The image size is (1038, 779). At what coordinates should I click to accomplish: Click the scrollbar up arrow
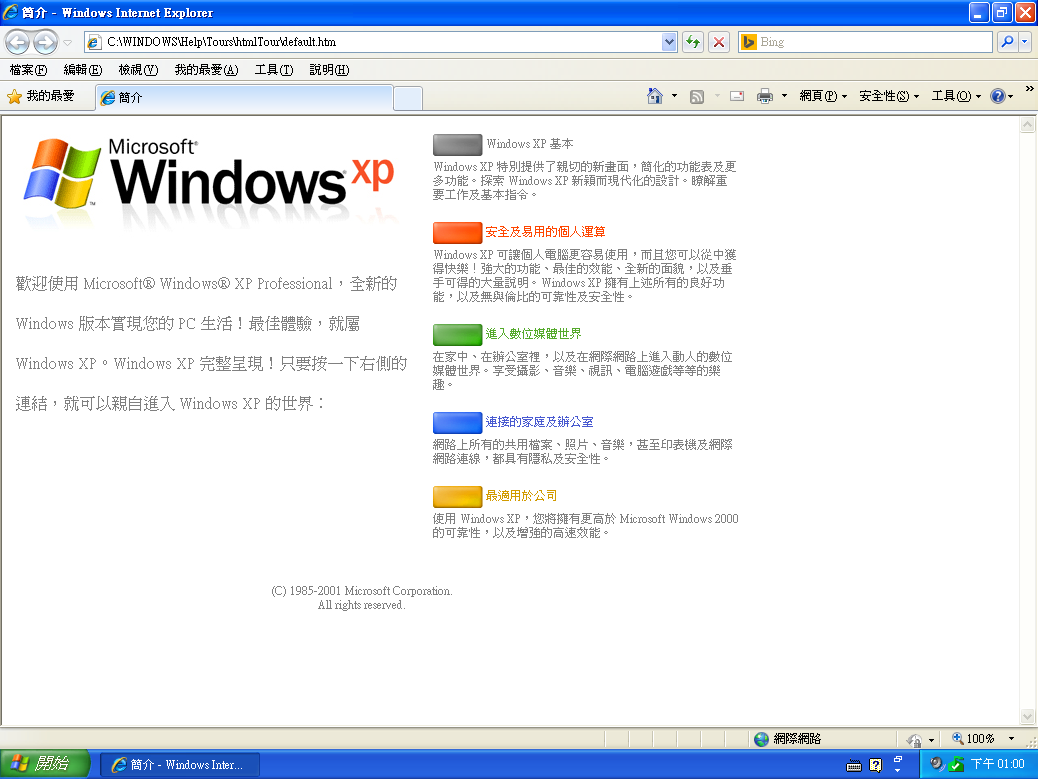(x=1027, y=124)
